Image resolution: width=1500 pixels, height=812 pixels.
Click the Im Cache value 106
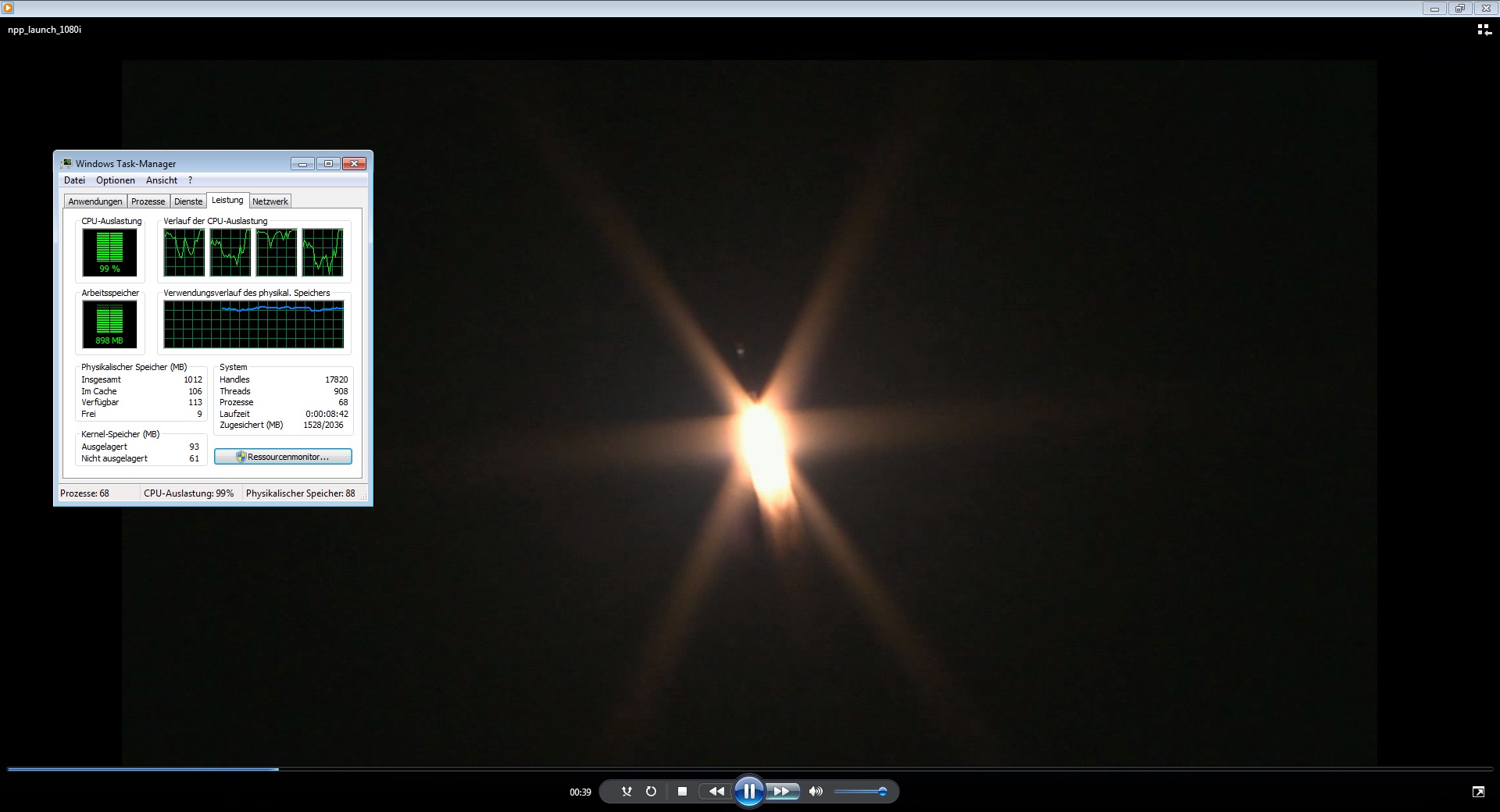pos(195,391)
